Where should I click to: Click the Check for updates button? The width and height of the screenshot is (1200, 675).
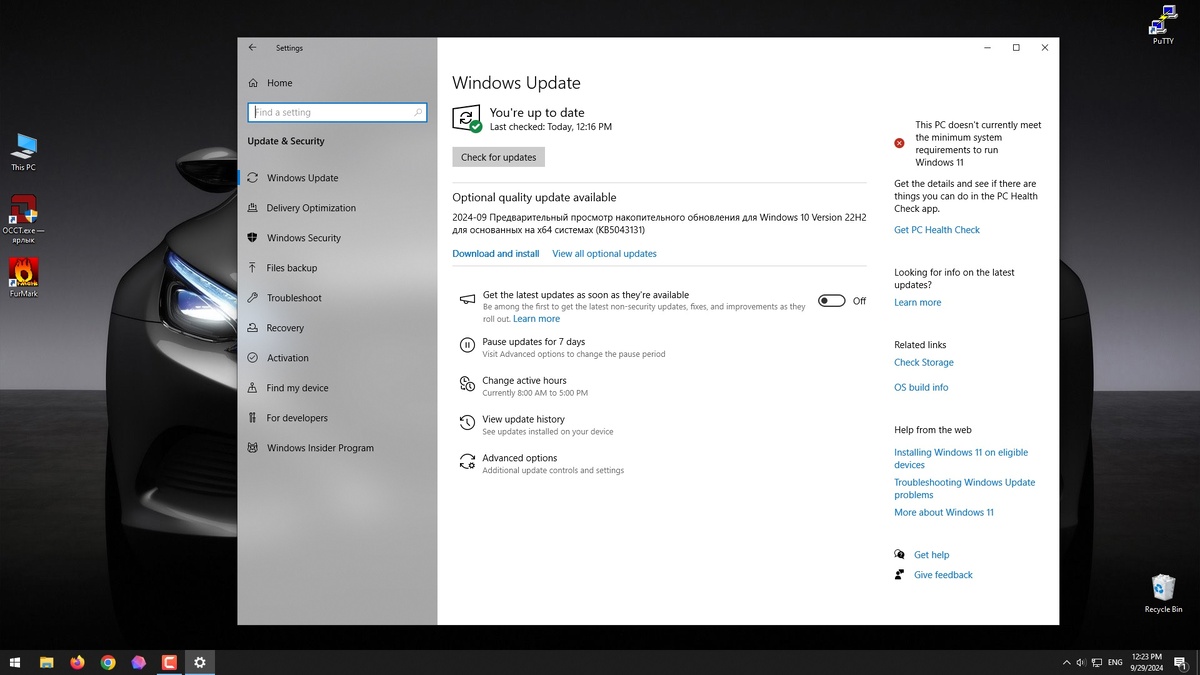[498, 157]
